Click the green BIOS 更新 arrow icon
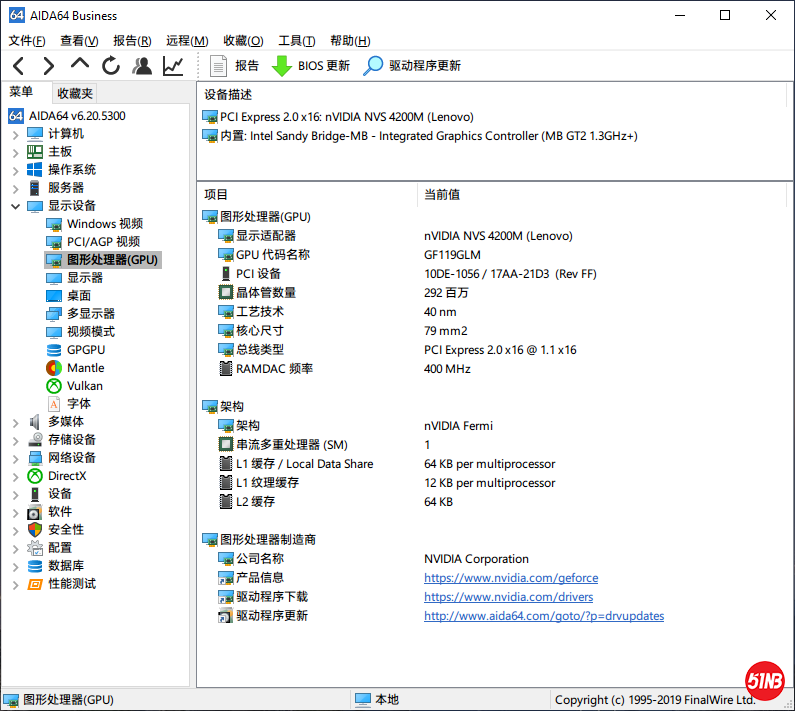Viewport: 795px width, 711px height. 283,66
